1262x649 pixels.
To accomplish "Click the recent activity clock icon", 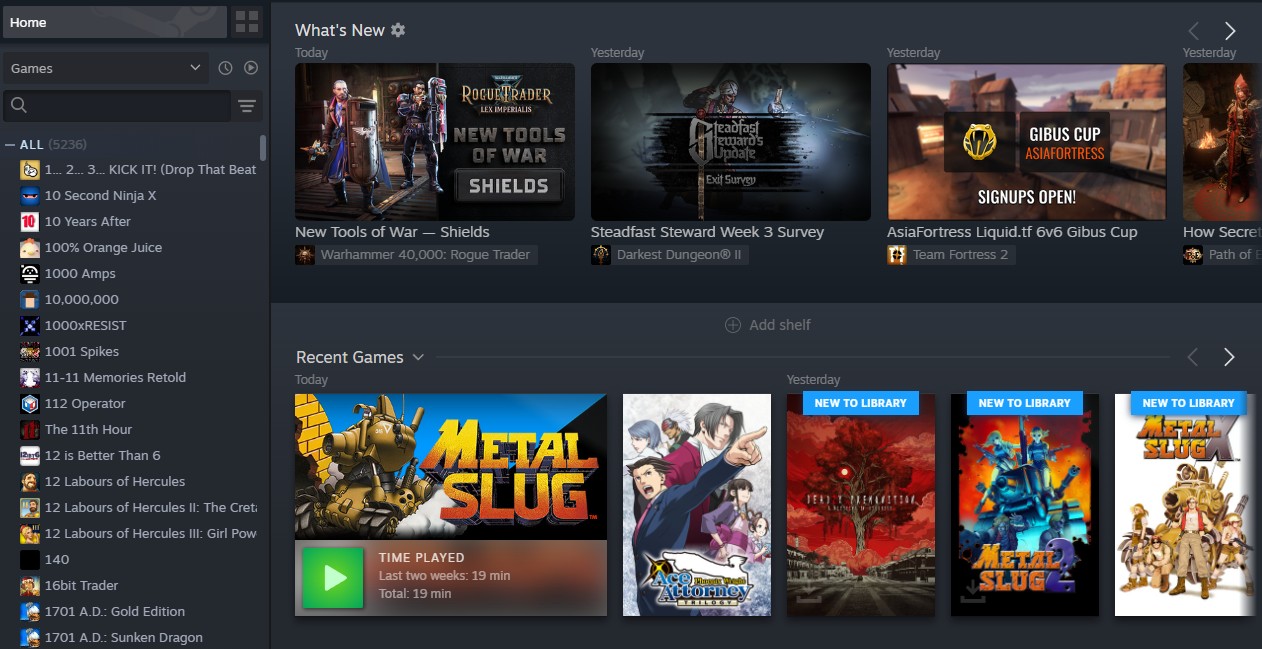I will [x=225, y=68].
